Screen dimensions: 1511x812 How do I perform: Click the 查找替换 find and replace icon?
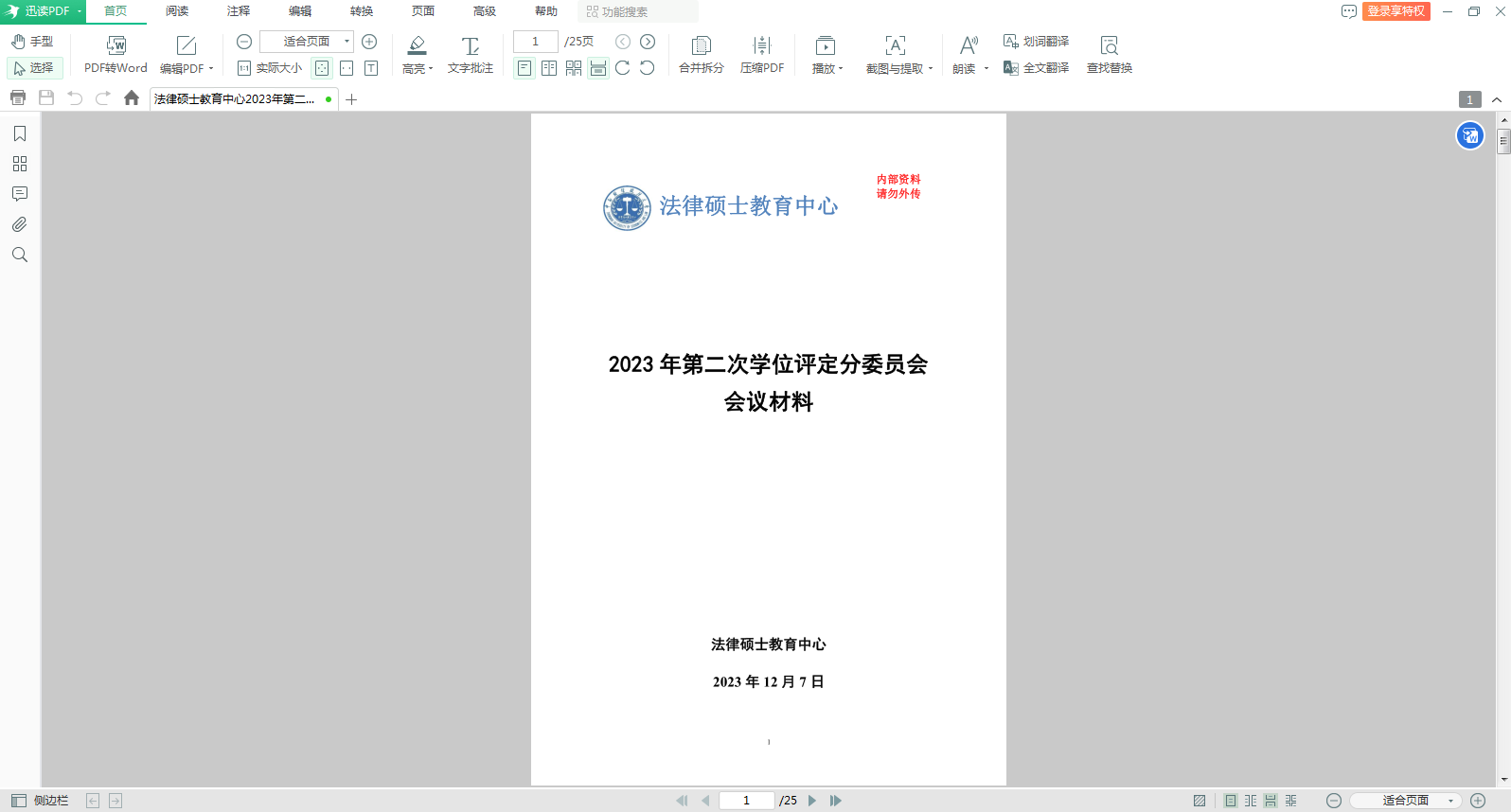click(1109, 54)
